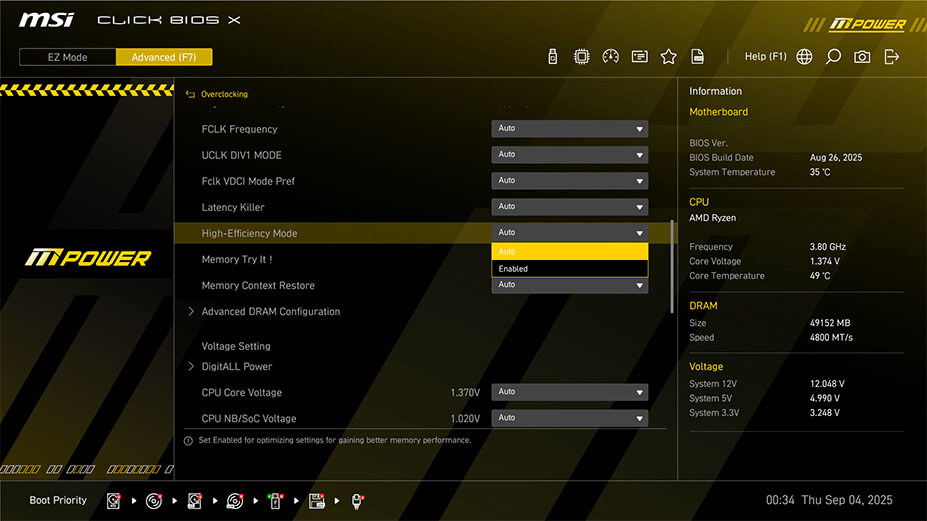Click the memory card profile icon
Viewport: 927px width, 521px height.
click(639, 57)
